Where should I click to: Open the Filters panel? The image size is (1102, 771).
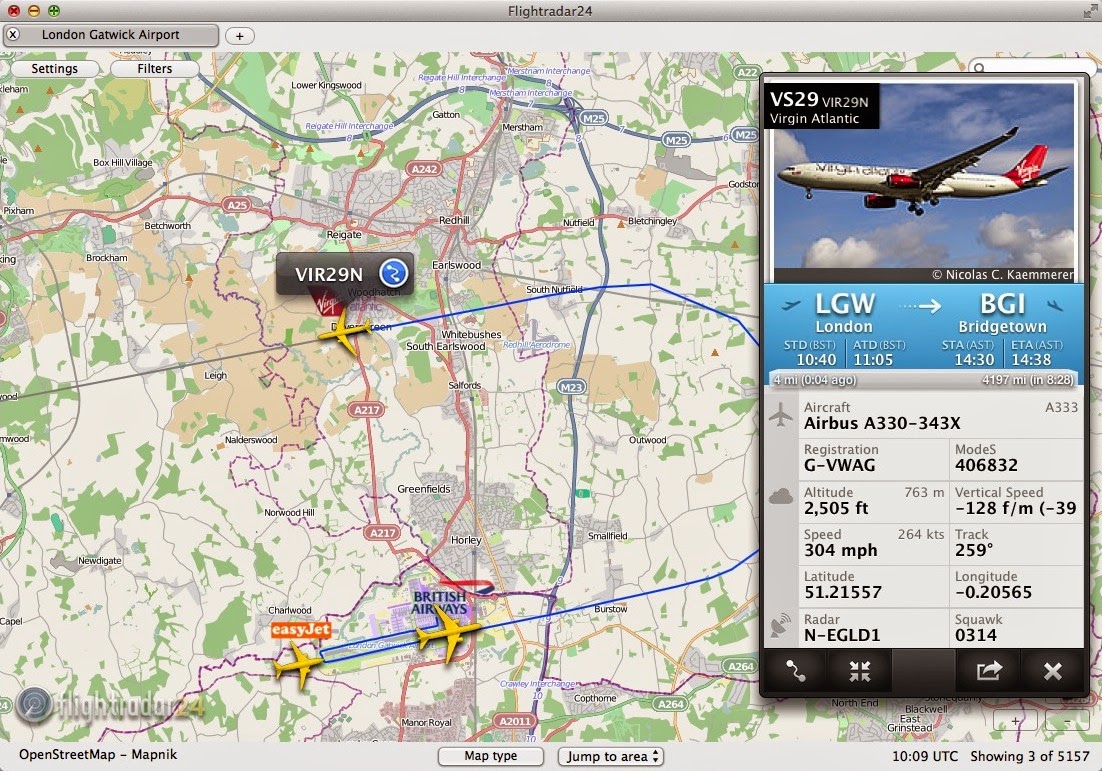click(155, 68)
